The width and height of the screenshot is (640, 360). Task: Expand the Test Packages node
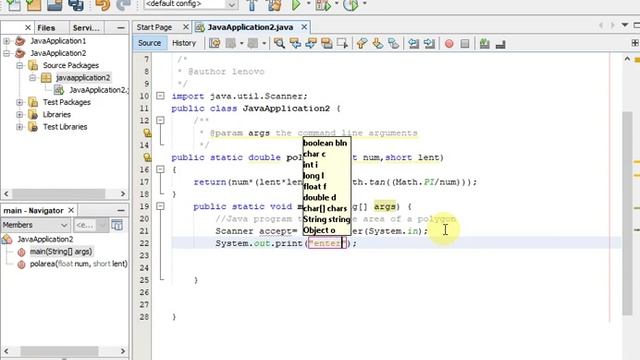20,102
